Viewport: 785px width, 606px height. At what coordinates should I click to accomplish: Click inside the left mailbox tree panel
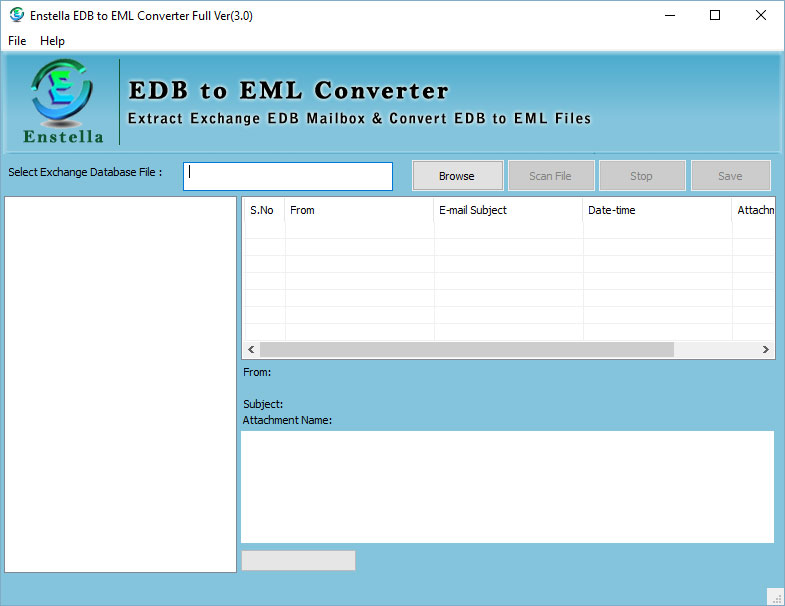click(120, 384)
